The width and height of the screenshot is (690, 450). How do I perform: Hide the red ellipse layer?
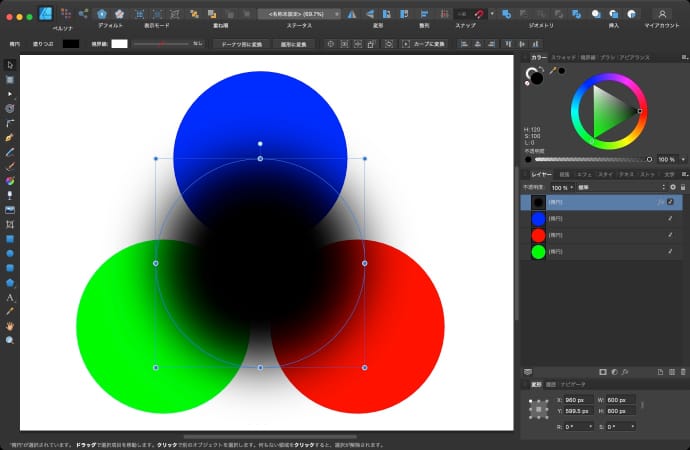tap(670, 235)
